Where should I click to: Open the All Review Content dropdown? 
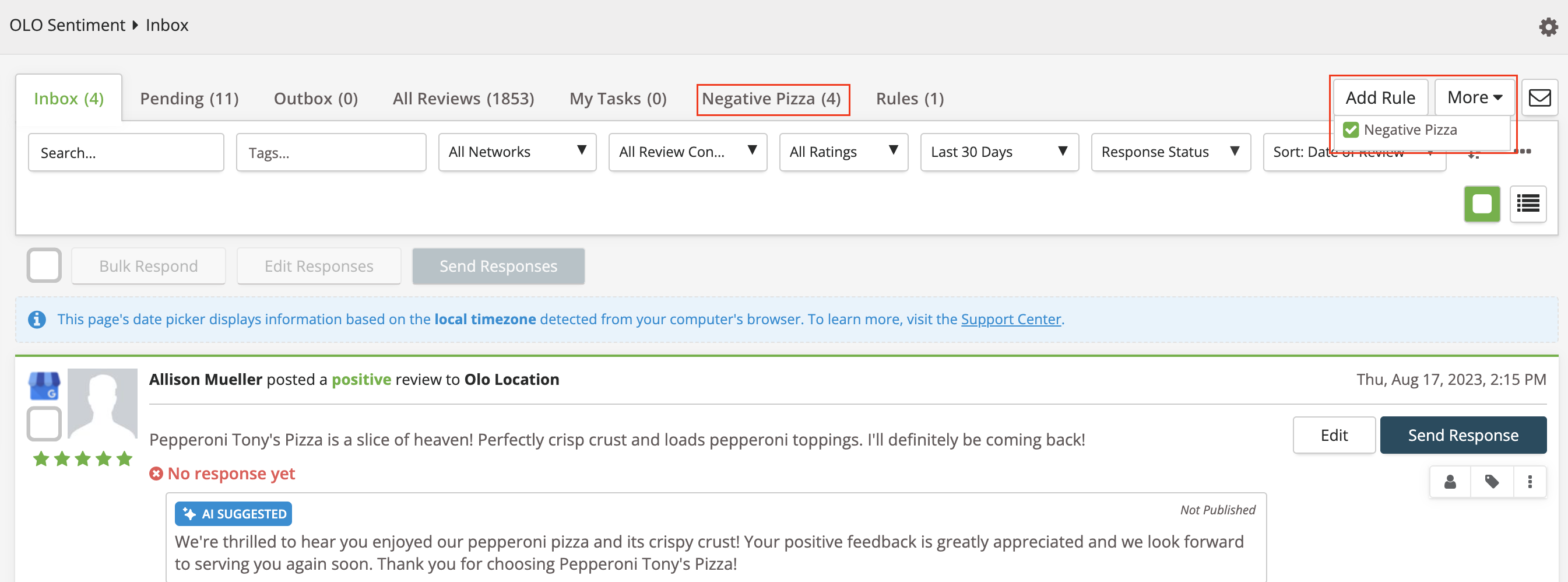pos(687,152)
